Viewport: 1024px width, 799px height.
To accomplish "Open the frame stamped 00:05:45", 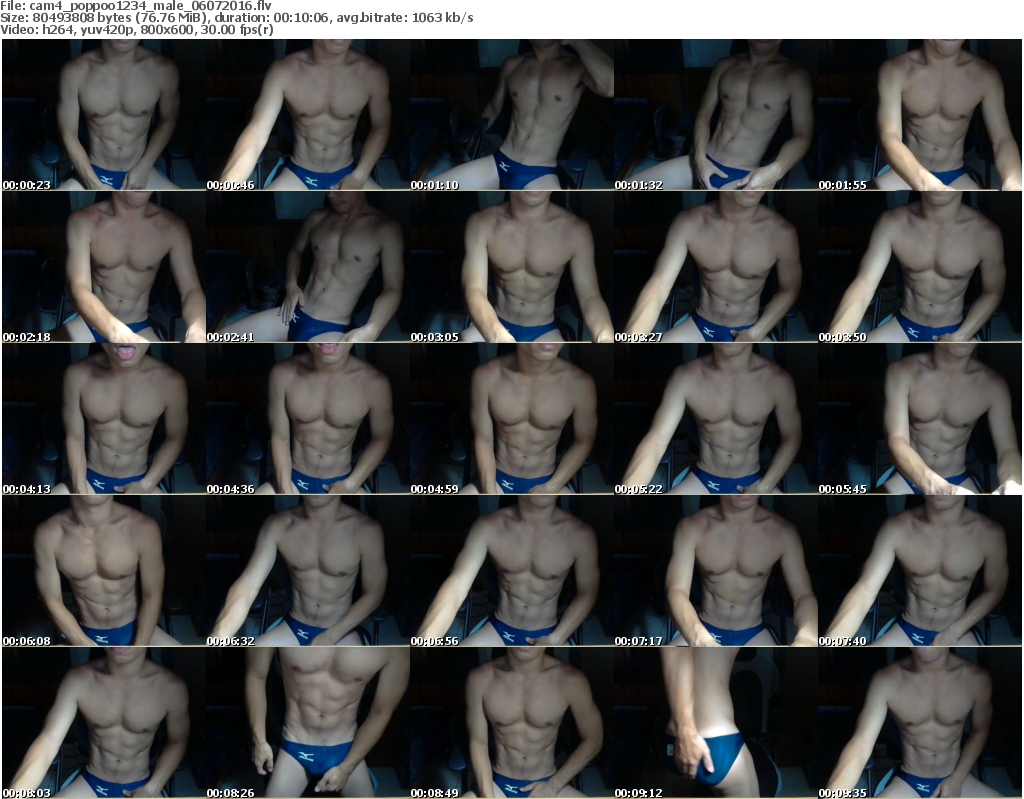I will pos(920,419).
